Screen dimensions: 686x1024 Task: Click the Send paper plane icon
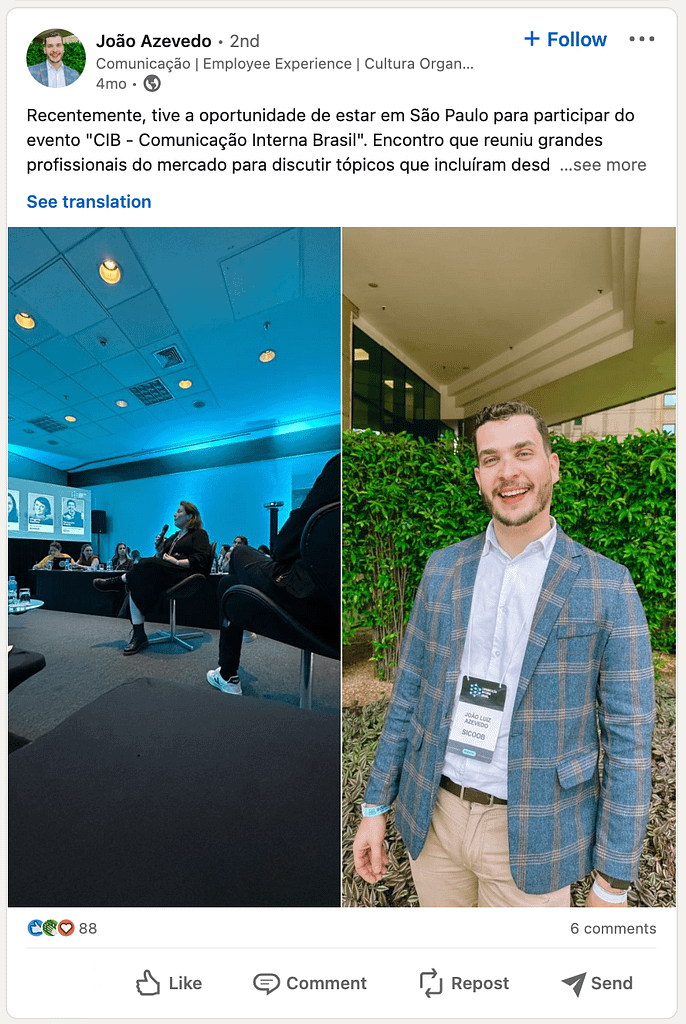coord(574,983)
